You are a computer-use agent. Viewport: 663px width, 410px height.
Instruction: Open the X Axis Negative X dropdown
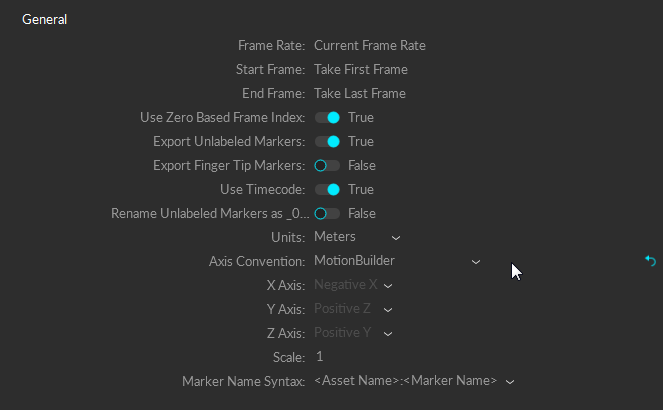tap(352, 285)
